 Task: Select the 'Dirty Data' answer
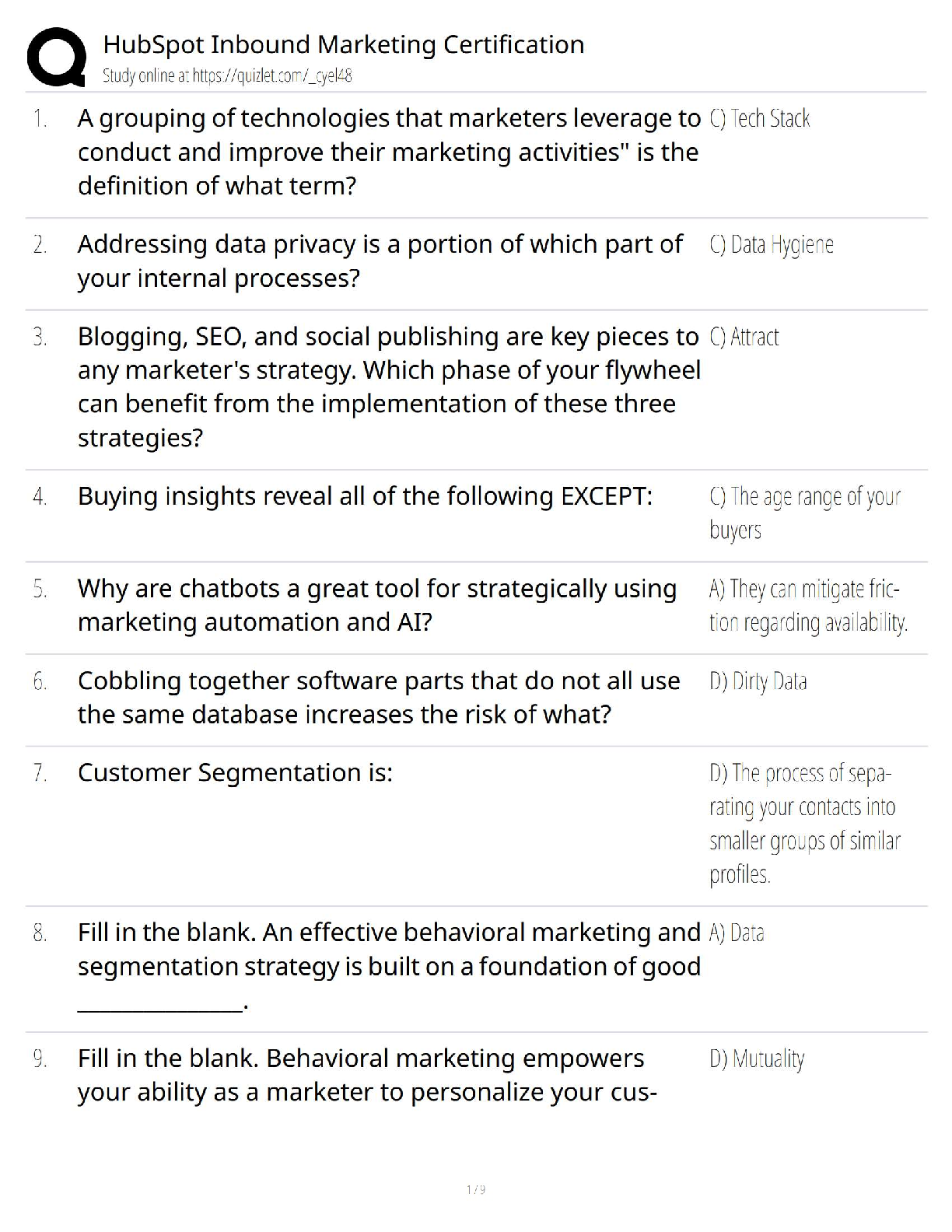point(758,681)
